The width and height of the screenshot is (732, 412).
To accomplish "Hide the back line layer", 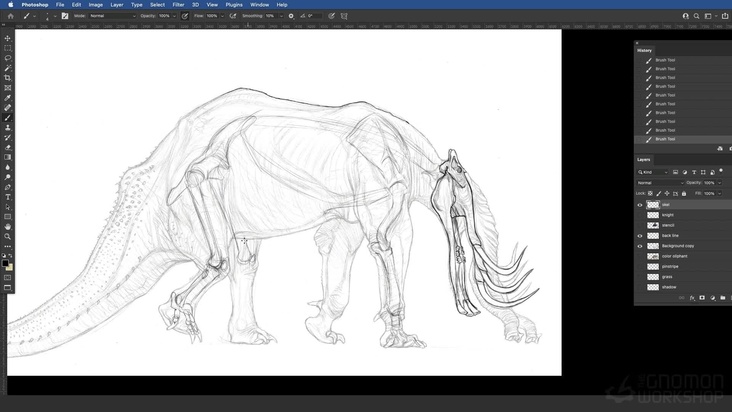I will coord(640,236).
